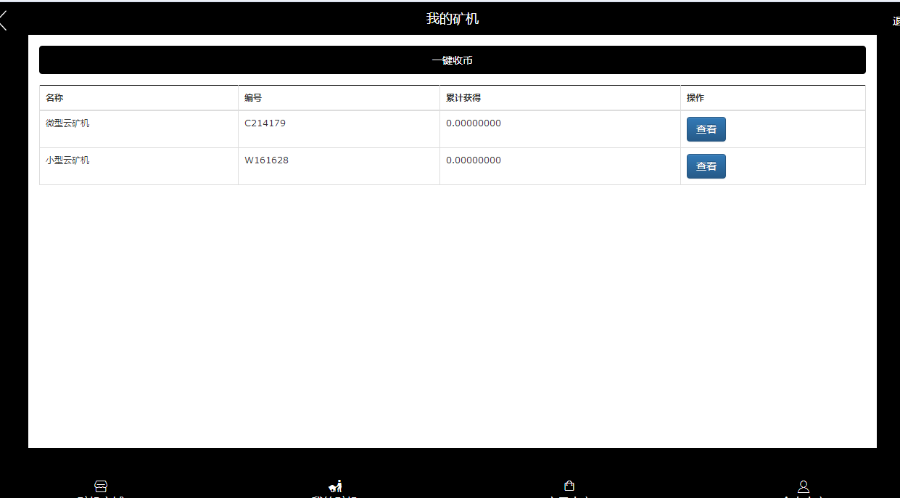
Task: Select the serial number W161628
Action: pos(266,160)
